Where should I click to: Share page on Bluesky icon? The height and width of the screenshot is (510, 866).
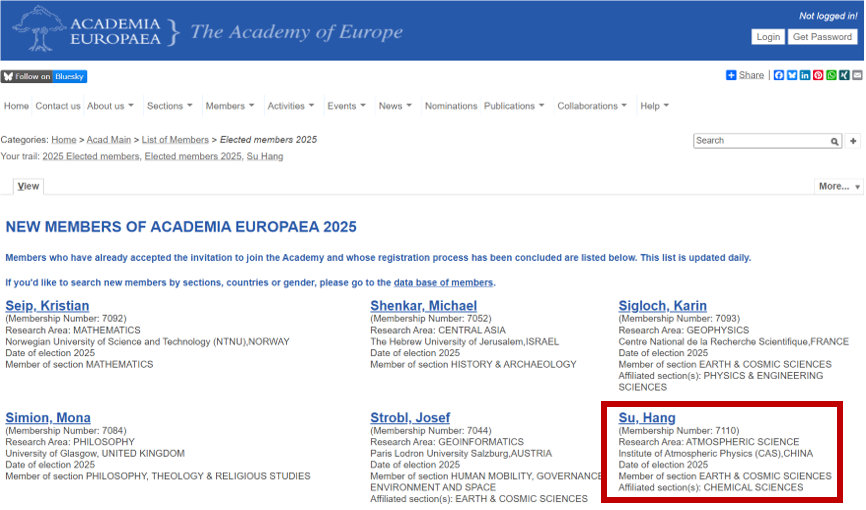coord(792,76)
